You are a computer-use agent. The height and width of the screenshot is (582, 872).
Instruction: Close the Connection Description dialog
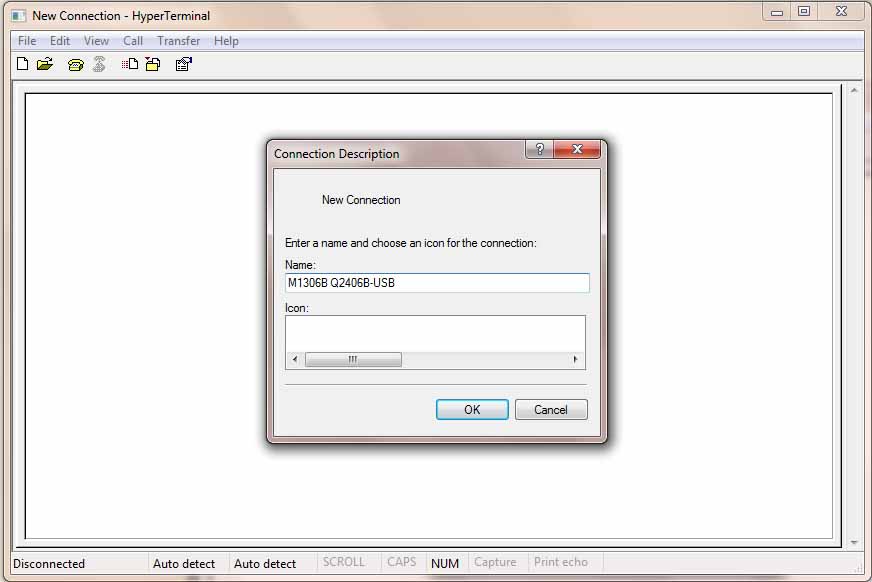pos(577,149)
